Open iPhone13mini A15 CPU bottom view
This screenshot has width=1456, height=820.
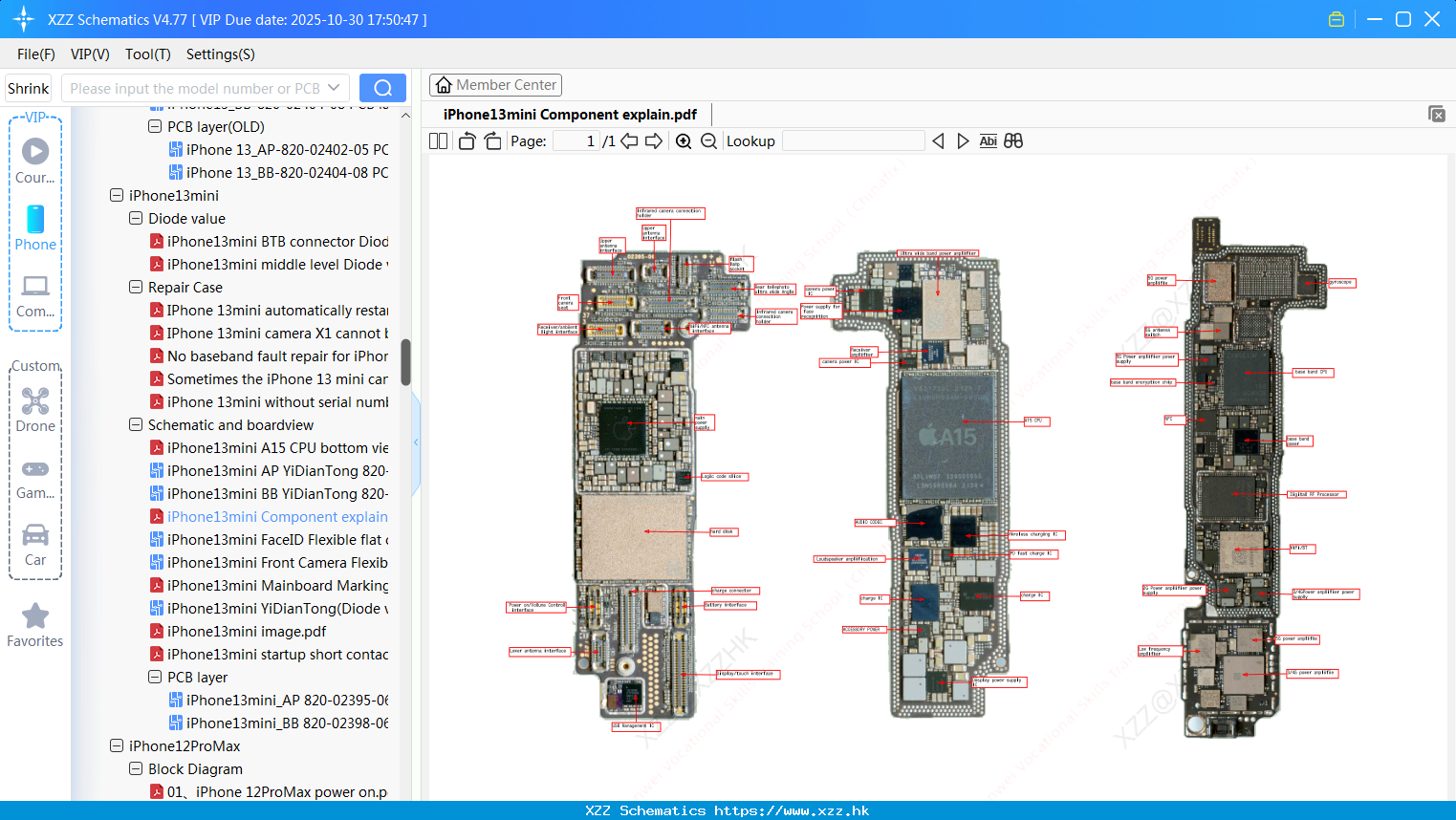tap(269, 447)
